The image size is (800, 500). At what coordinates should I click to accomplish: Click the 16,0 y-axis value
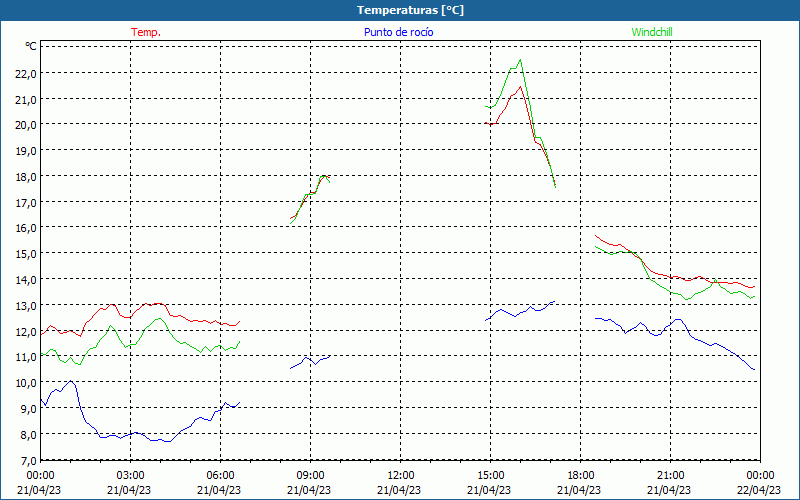tap(26, 228)
